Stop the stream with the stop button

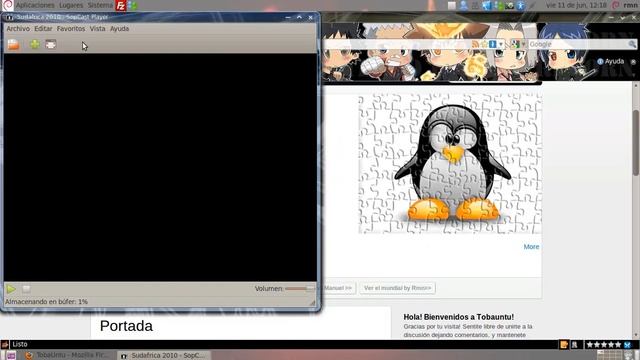pyautogui.click(x=26, y=289)
